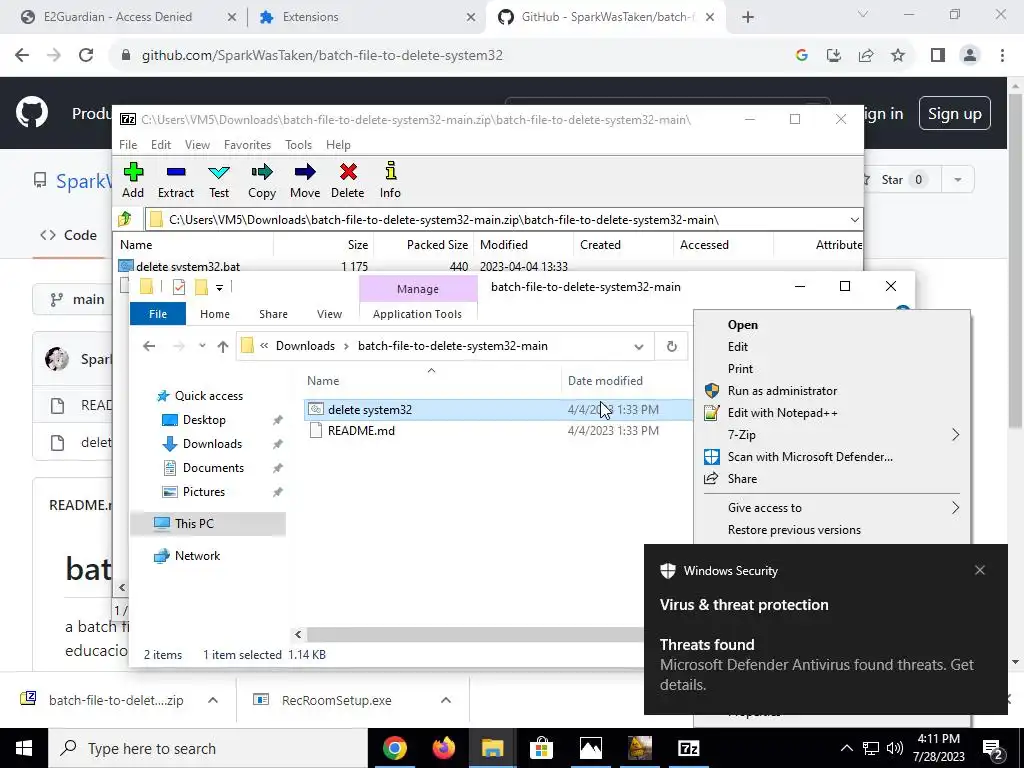Open the Code tab on GitHub
Screen dimensions: 1024x768
click(69, 235)
